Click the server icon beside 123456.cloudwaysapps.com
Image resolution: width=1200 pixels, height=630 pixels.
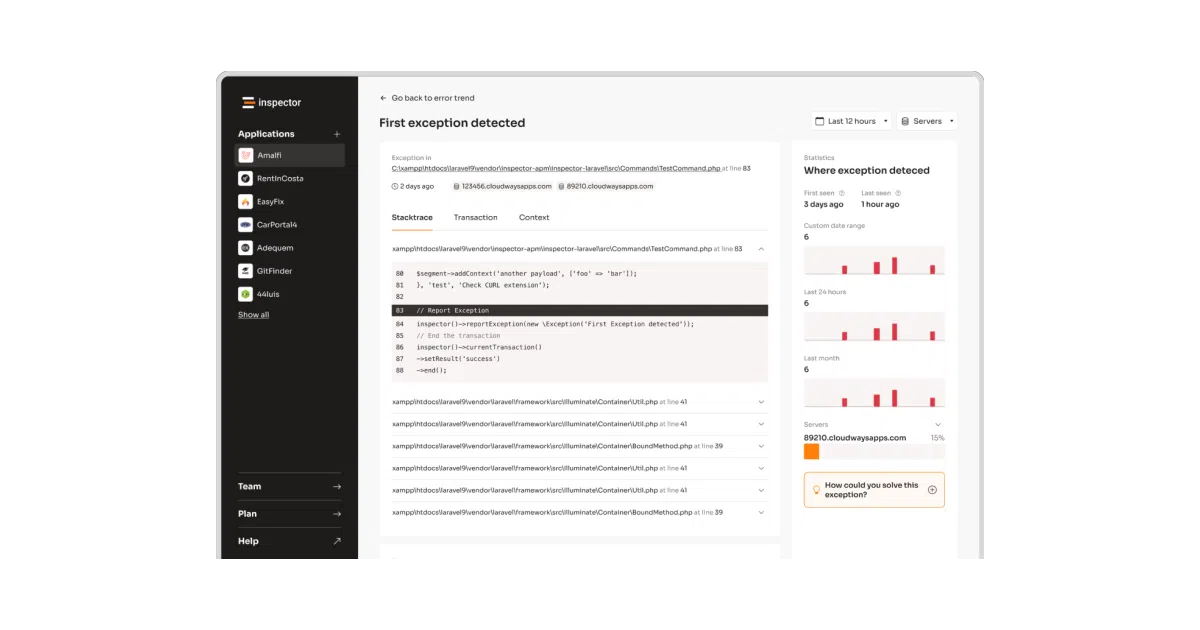tap(456, 186)
